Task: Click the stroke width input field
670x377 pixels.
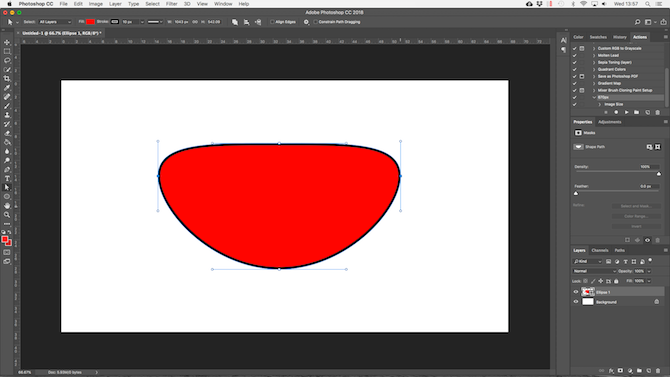Action: coord(130,22)
